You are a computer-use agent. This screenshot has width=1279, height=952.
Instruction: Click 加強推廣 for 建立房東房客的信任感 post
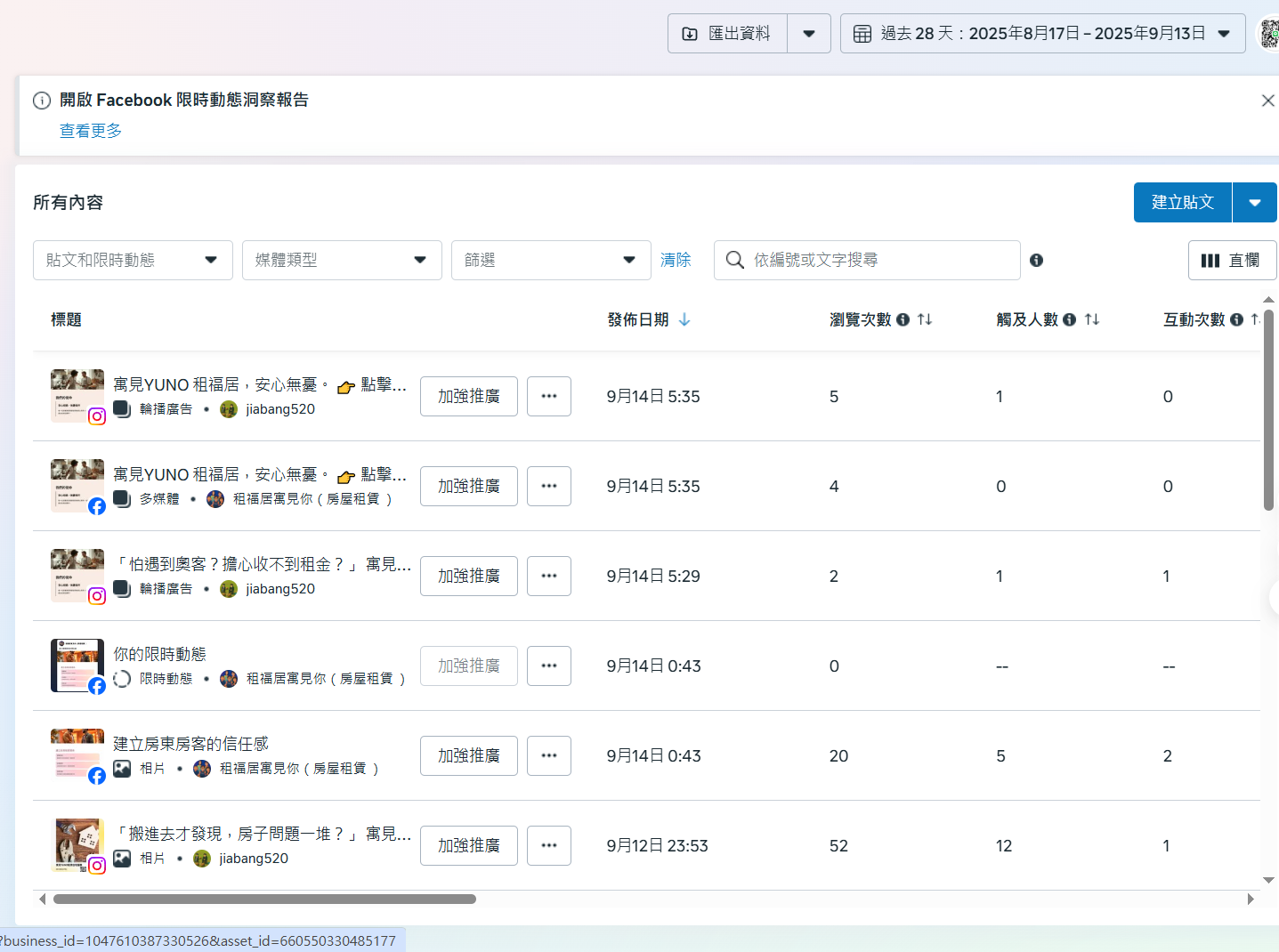tap(468, 755)
